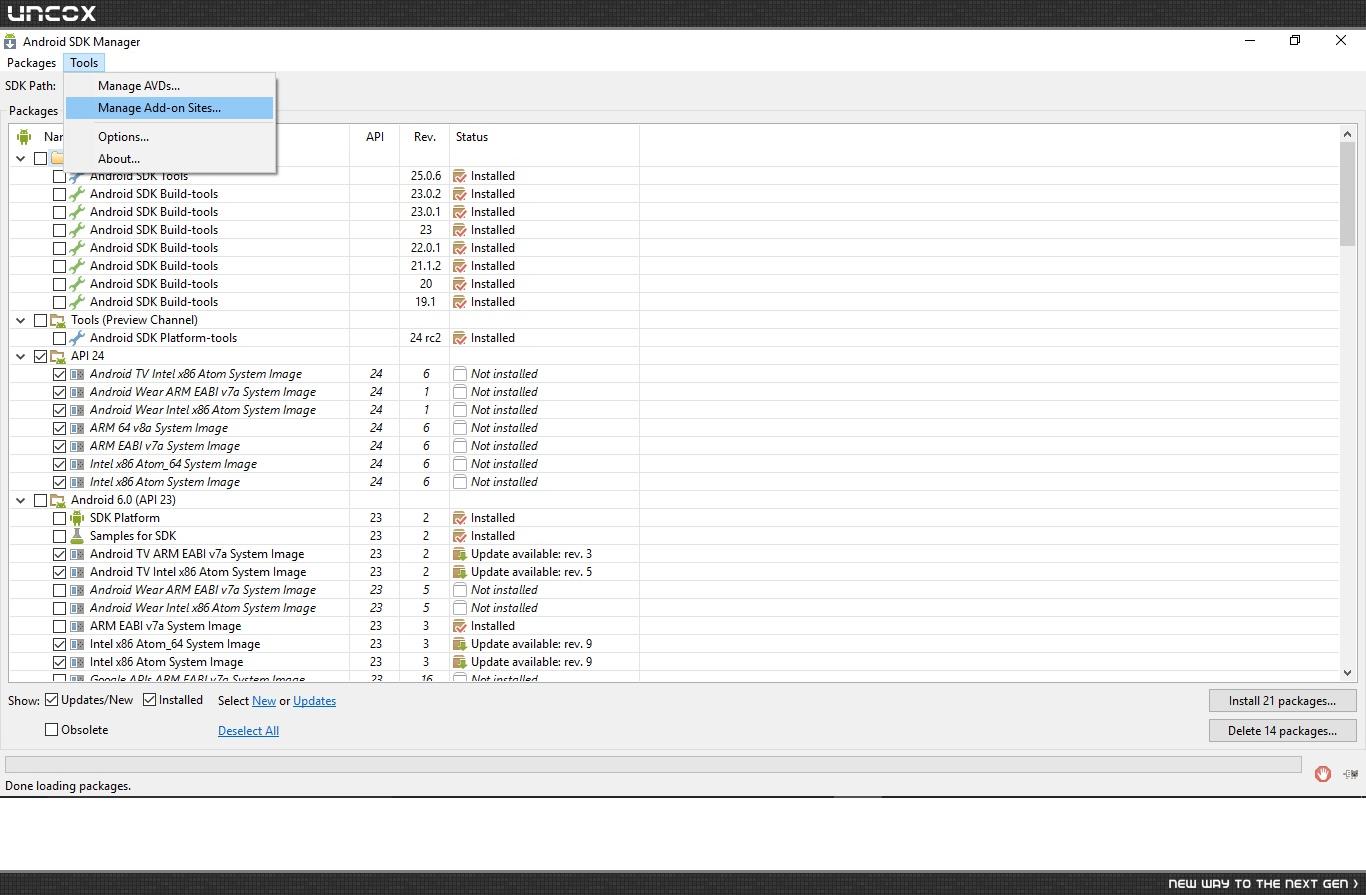Viewport: 1366px width, 895px height.
Task: Collapse the API 24 group
Action: click(x=21, y=356)
